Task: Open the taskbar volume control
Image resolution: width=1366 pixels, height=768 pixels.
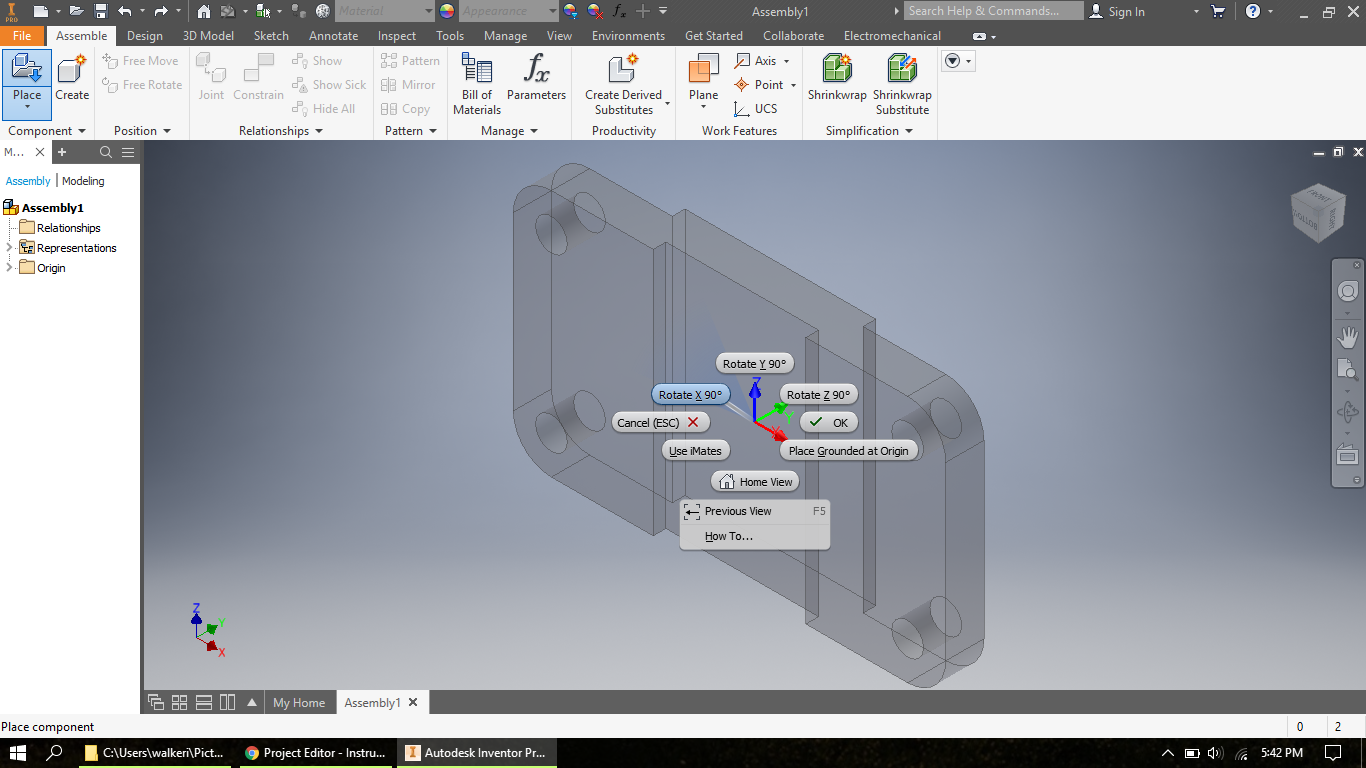Action: 1213,752
